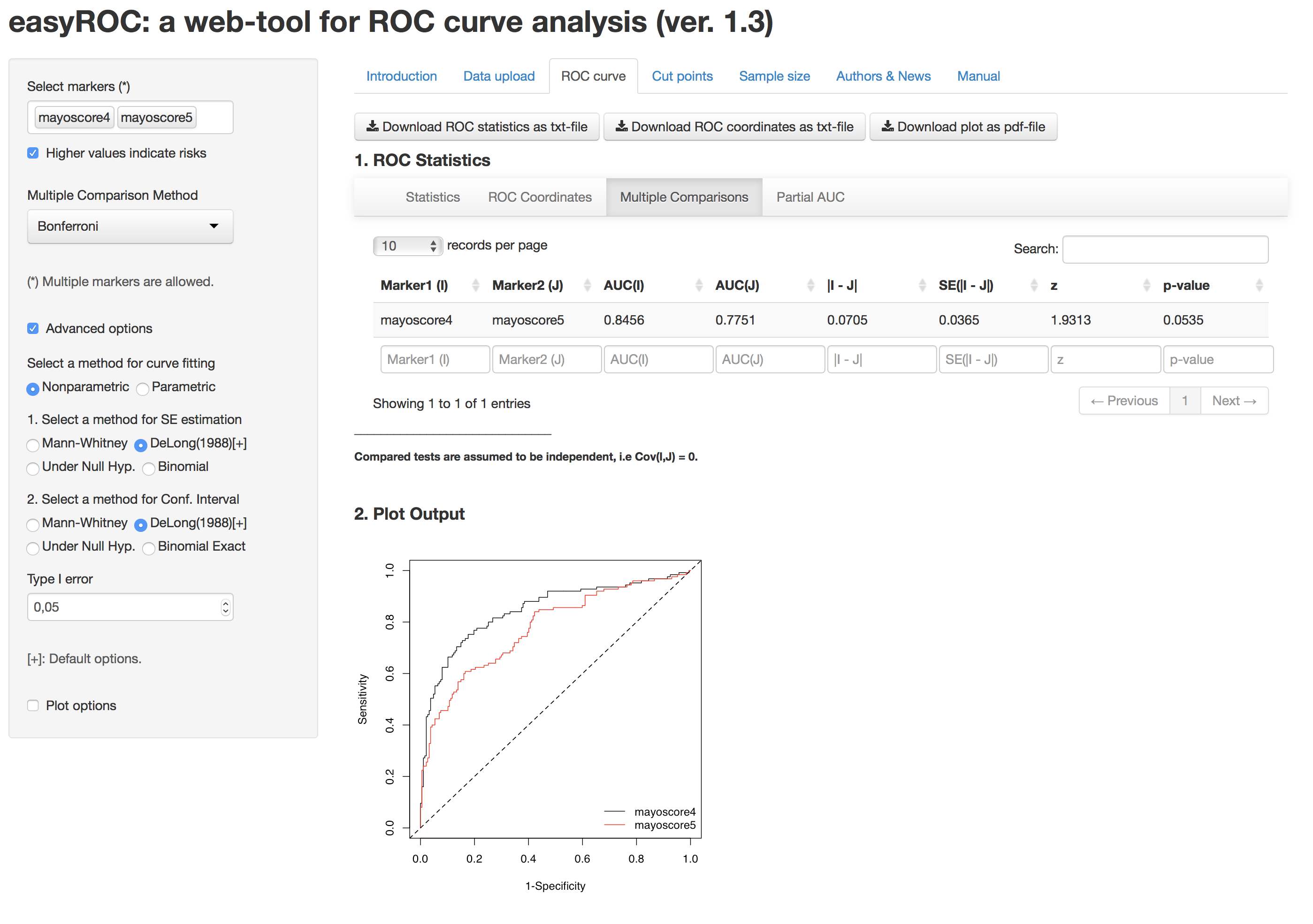The height and width of the screenshot is (924, 1313).
Task: Select Parametric curve fitting radio
Action: 143,388
